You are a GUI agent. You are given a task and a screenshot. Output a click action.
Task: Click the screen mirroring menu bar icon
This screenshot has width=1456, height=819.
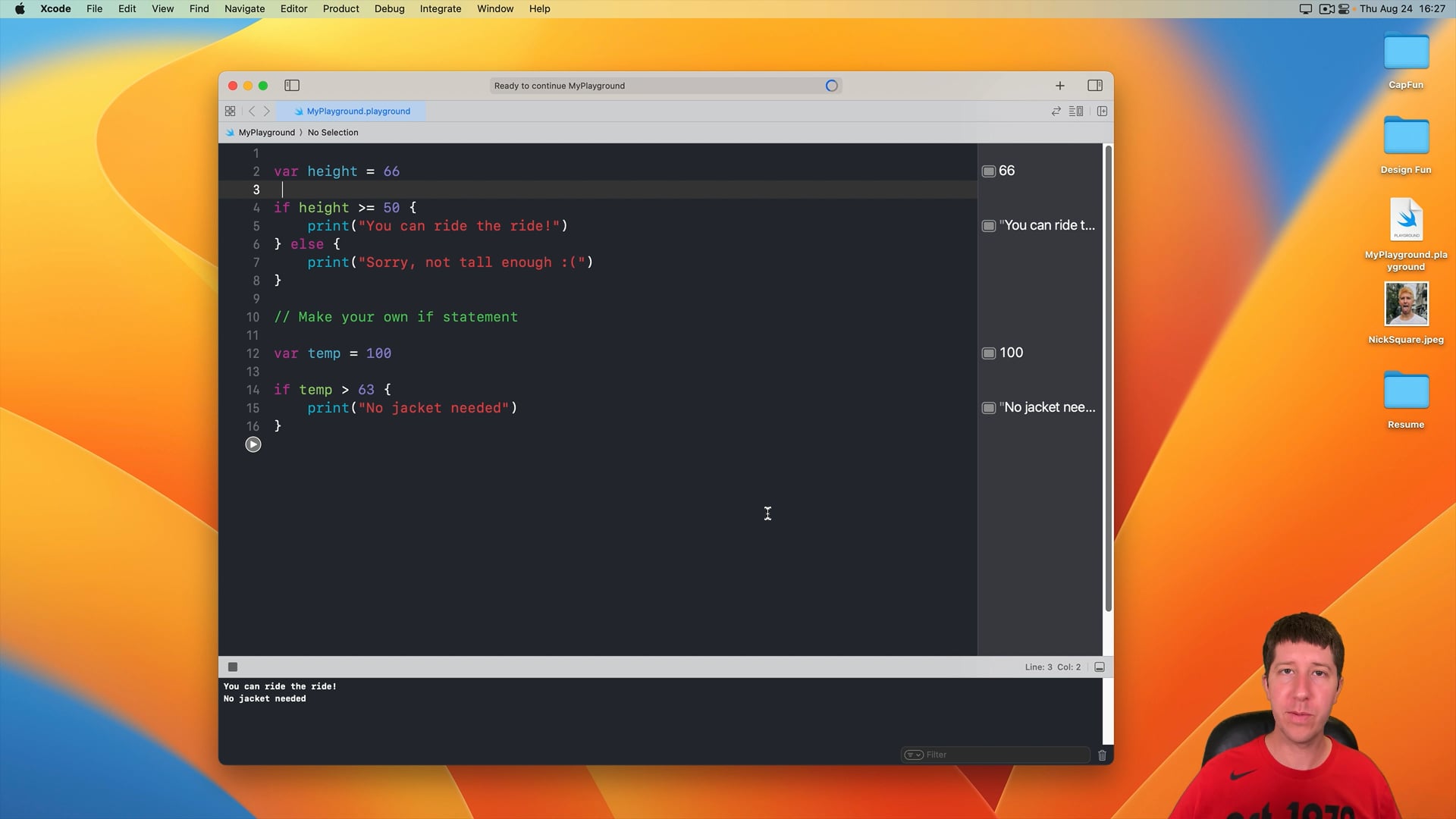1305,9
